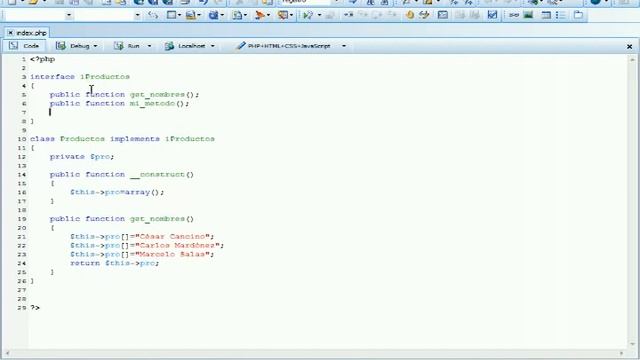The image size is (640, 360).
Task: Click "array()" on line 16
Action: 143,192
